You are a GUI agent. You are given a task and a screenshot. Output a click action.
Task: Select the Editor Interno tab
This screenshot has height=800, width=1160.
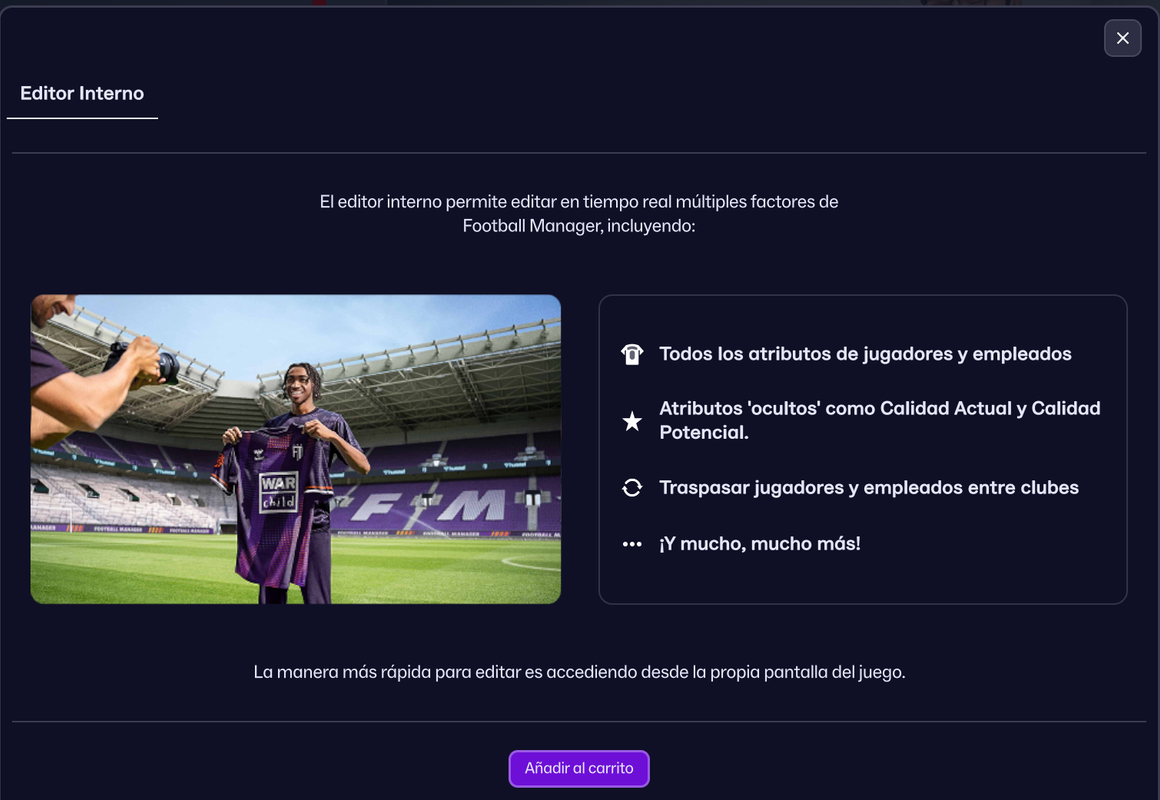tap(82, 93)
